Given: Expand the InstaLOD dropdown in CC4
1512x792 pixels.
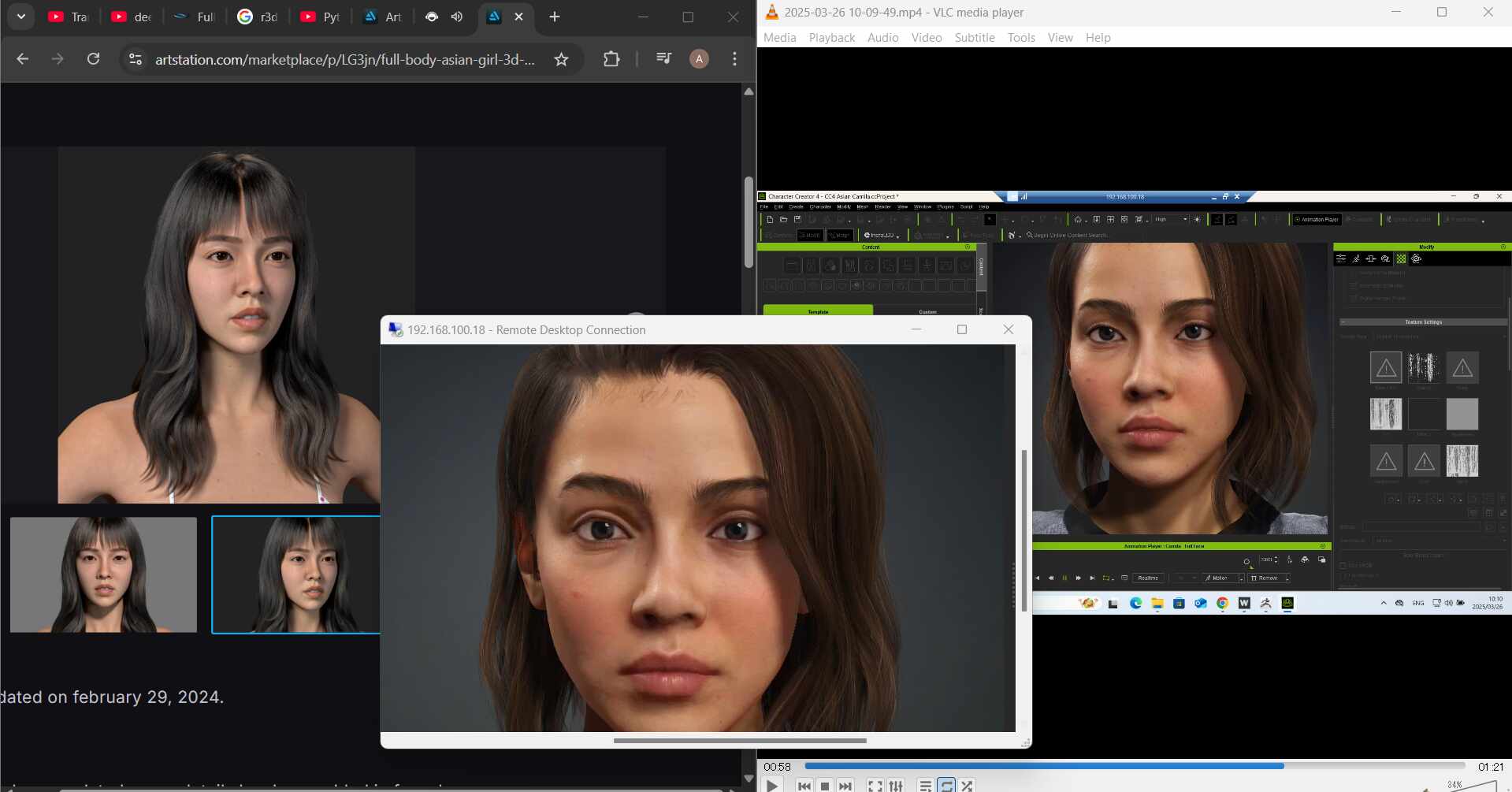Looking at the screenshot, I should pyautogui.click(x=882, y=235).
